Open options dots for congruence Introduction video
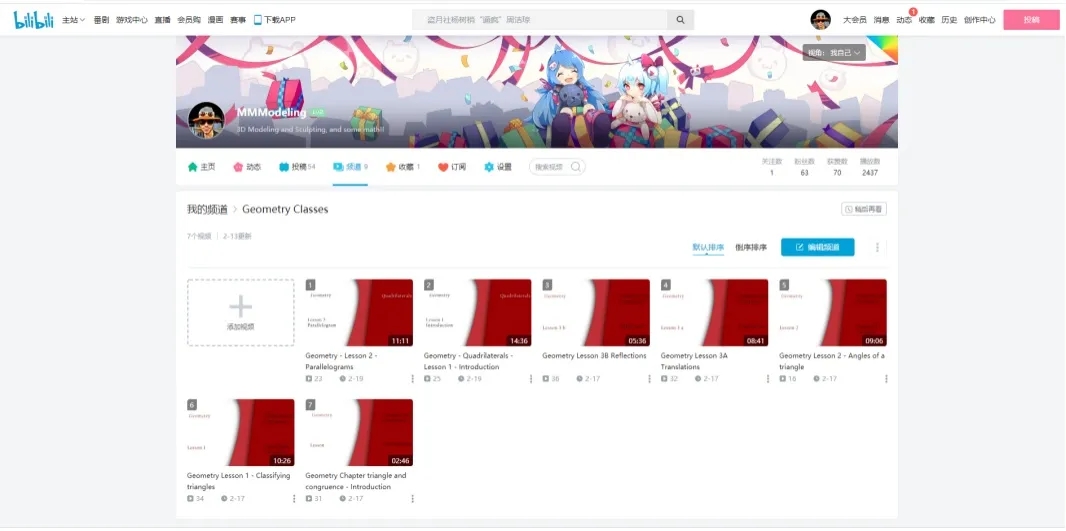Viewport: 1066px width, 531px height. pos(412,498)
